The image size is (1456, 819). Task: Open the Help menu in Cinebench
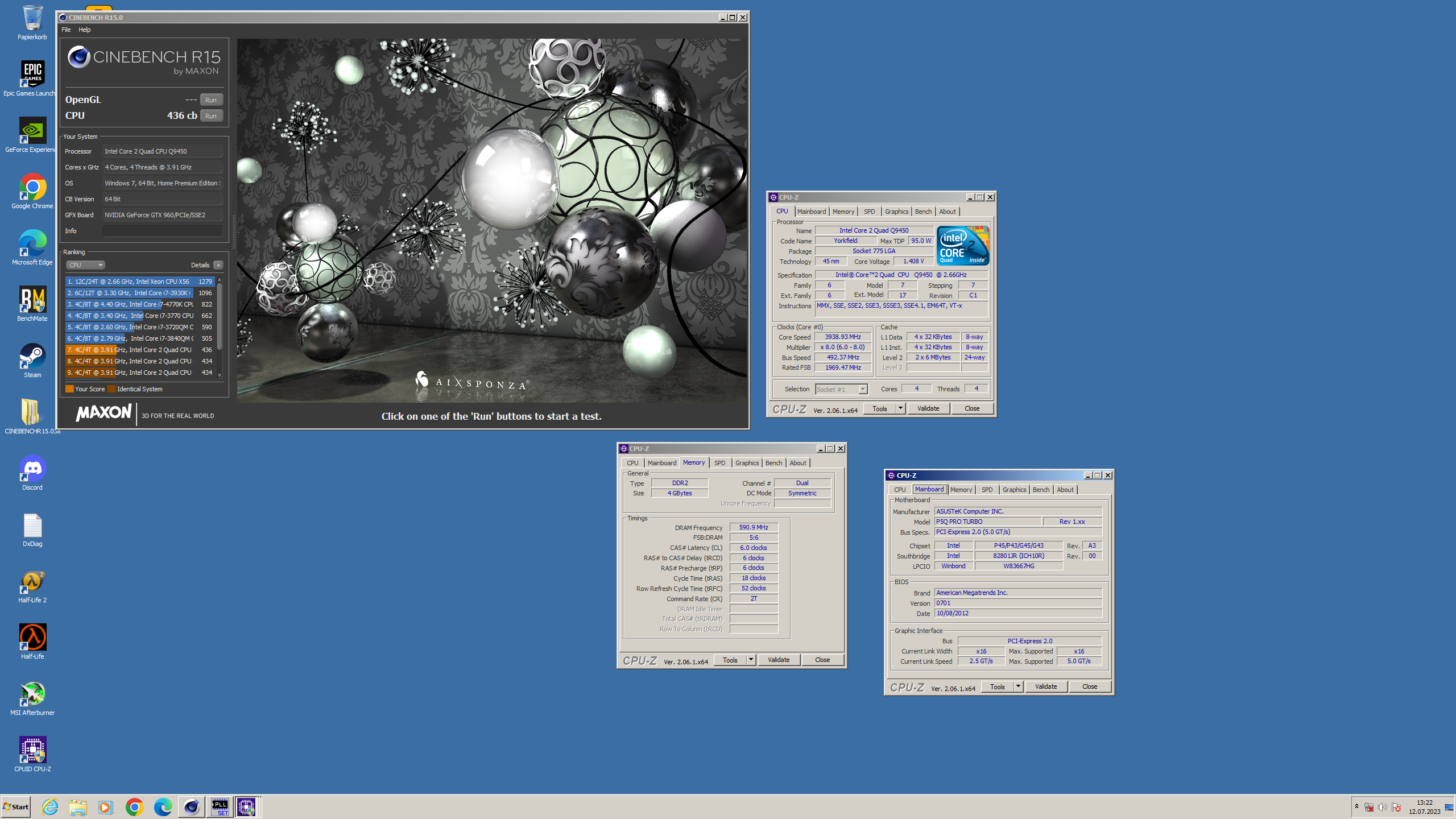(x=84, y=30)
